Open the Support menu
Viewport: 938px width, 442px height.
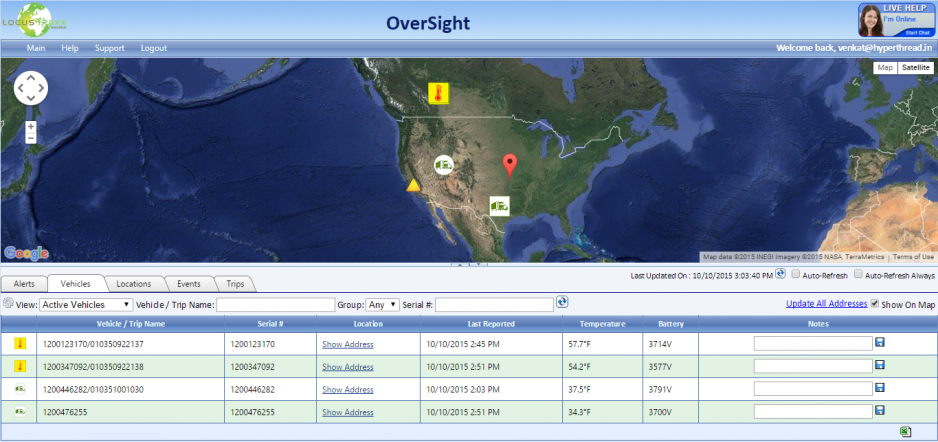(x=109, y=48)
